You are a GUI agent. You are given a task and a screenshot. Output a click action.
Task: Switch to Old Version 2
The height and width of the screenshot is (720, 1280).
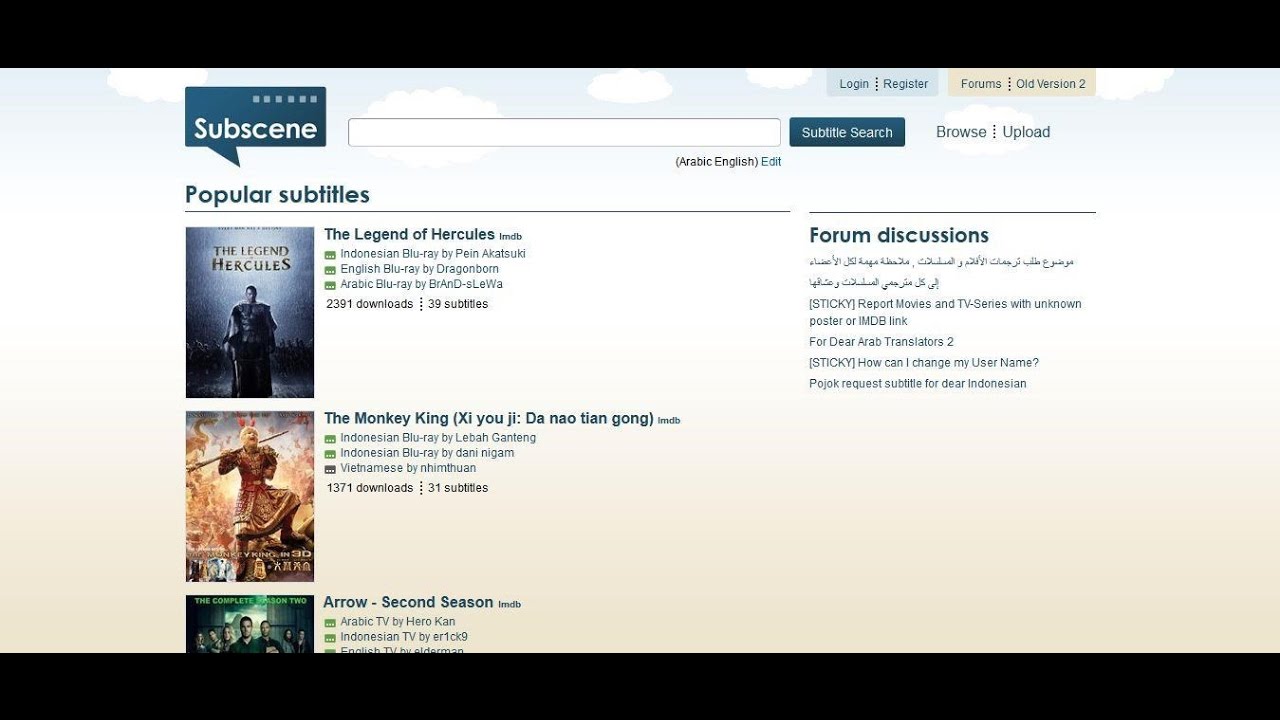[x=1051, y=84]
